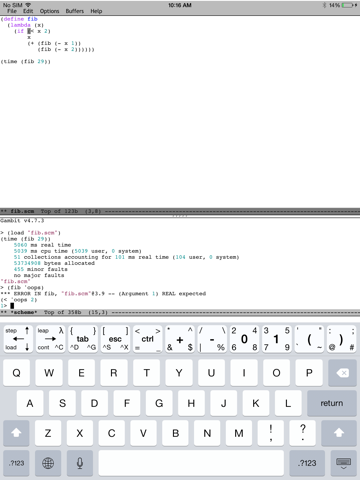Place cursor at the REPL prompt
The width and height of the screenshot is (360, 480).
(x=12, y=306)
